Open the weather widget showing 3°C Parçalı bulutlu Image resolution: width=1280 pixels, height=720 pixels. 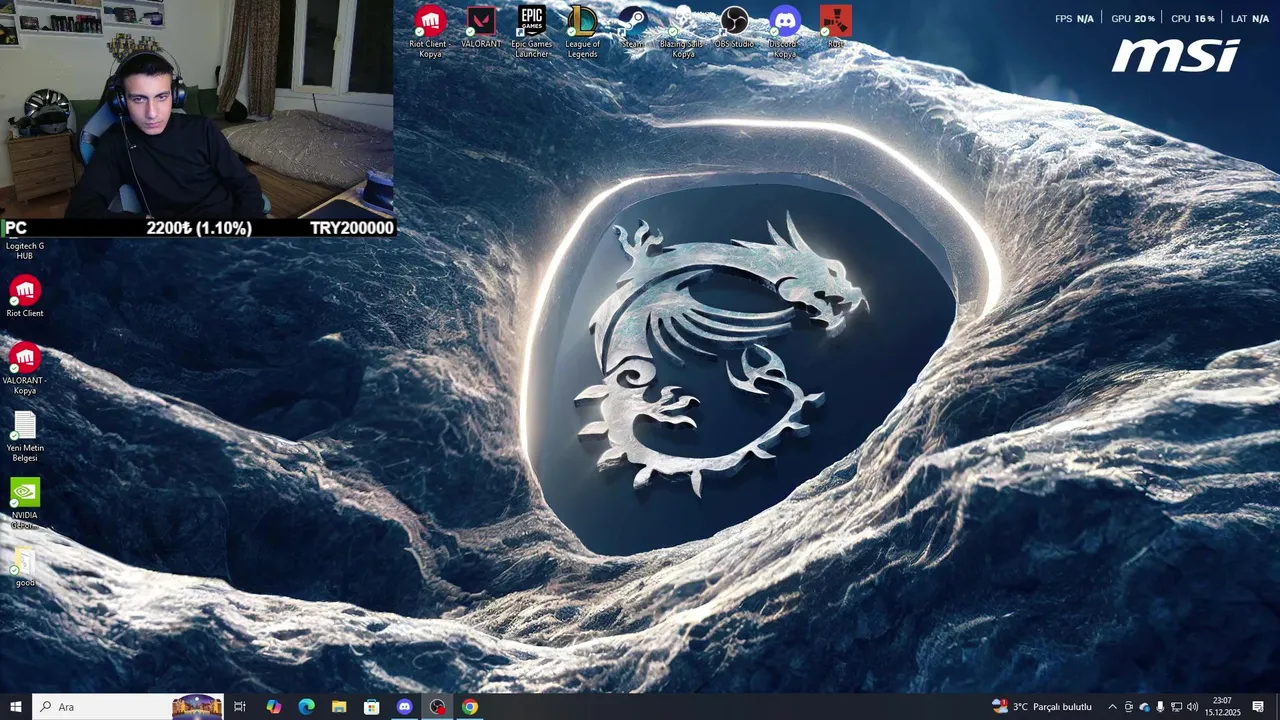coord(1041,707)
